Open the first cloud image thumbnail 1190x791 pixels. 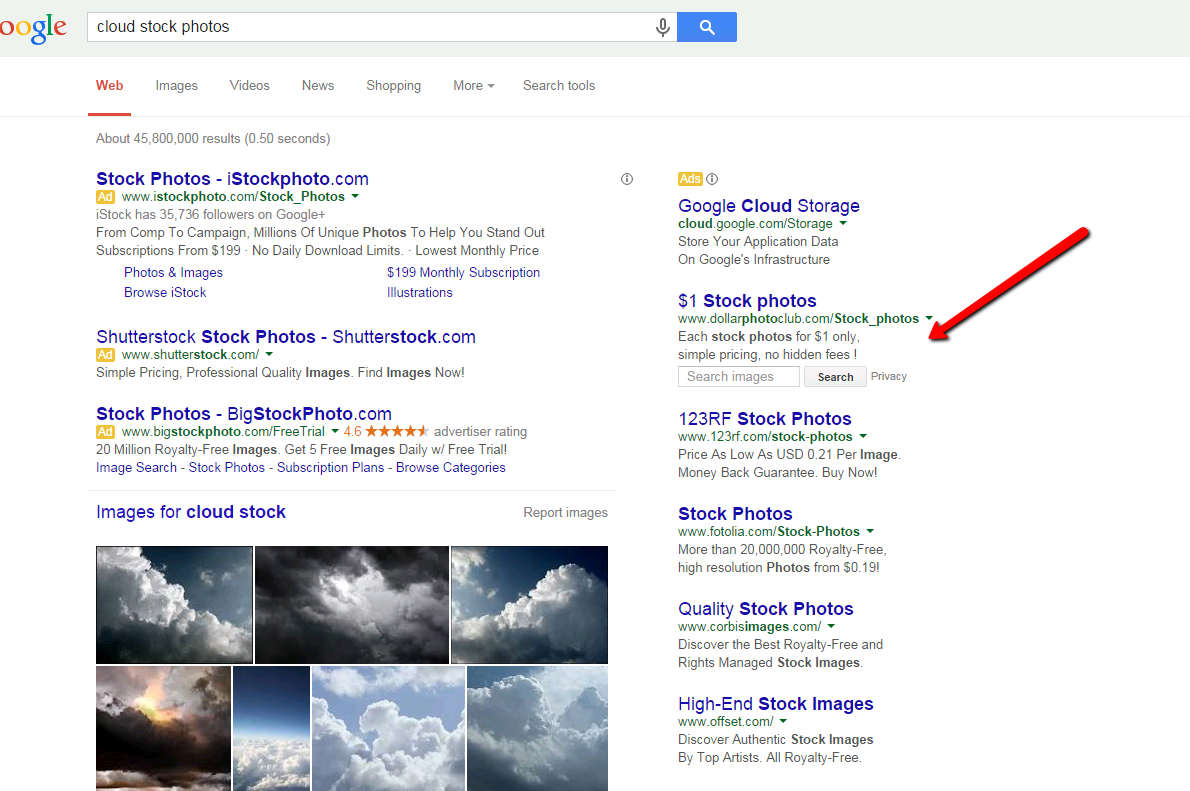pos(174,604)
